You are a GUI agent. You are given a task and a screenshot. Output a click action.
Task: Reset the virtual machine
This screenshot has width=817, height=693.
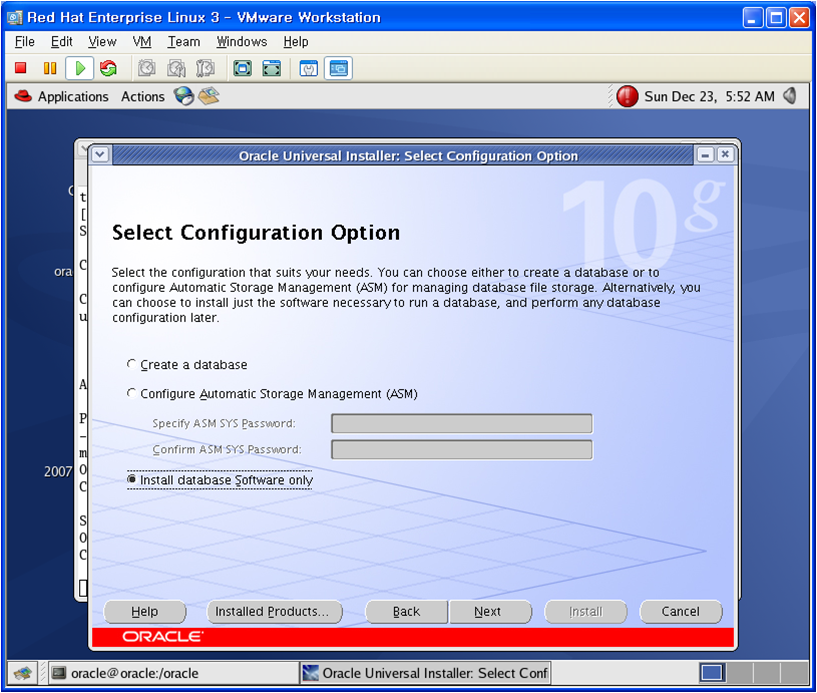[108, 68]
